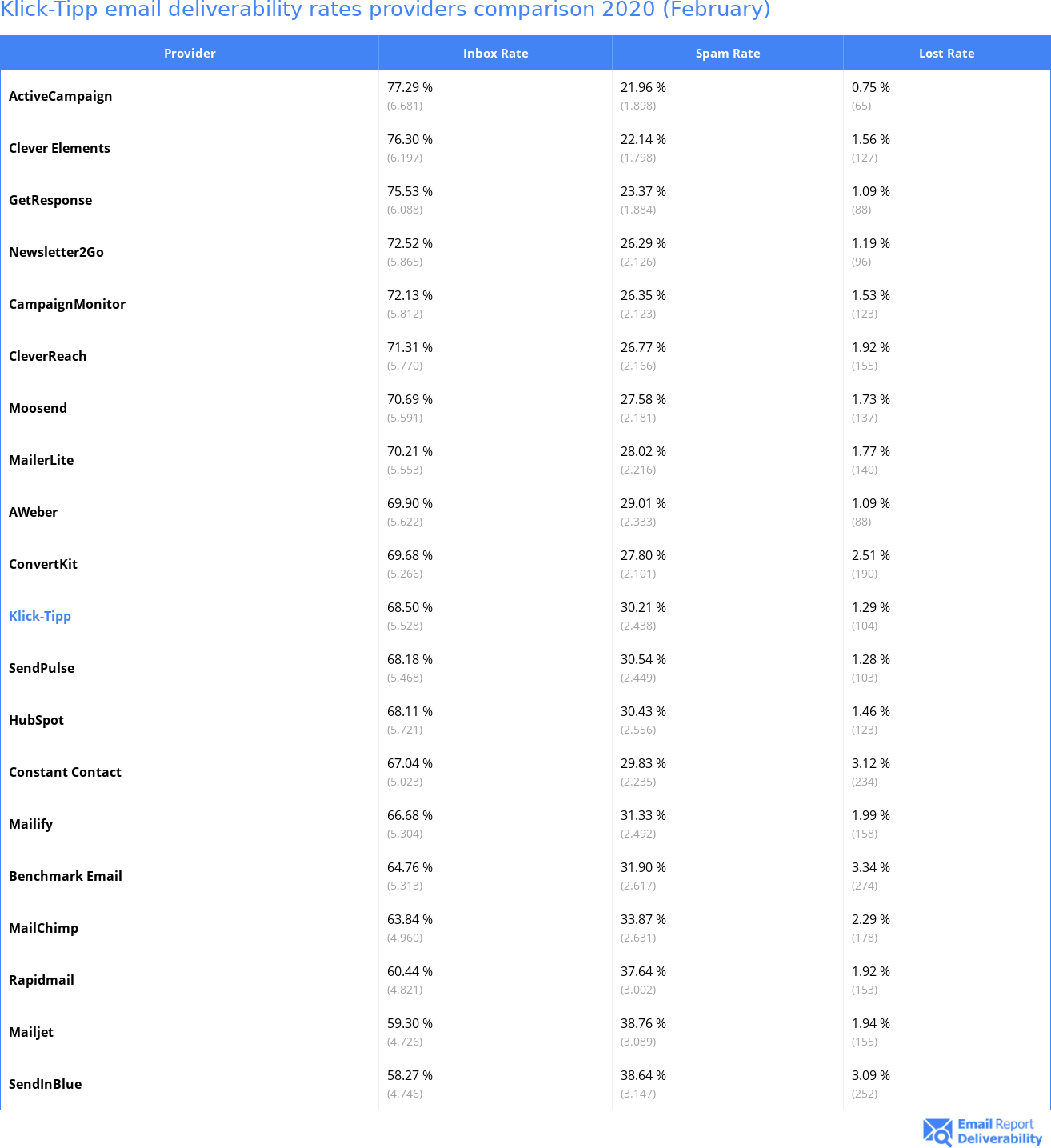1051x1148 pixels.
Task: Sort by the Lost Rate column header
Action: pos(946,54)
